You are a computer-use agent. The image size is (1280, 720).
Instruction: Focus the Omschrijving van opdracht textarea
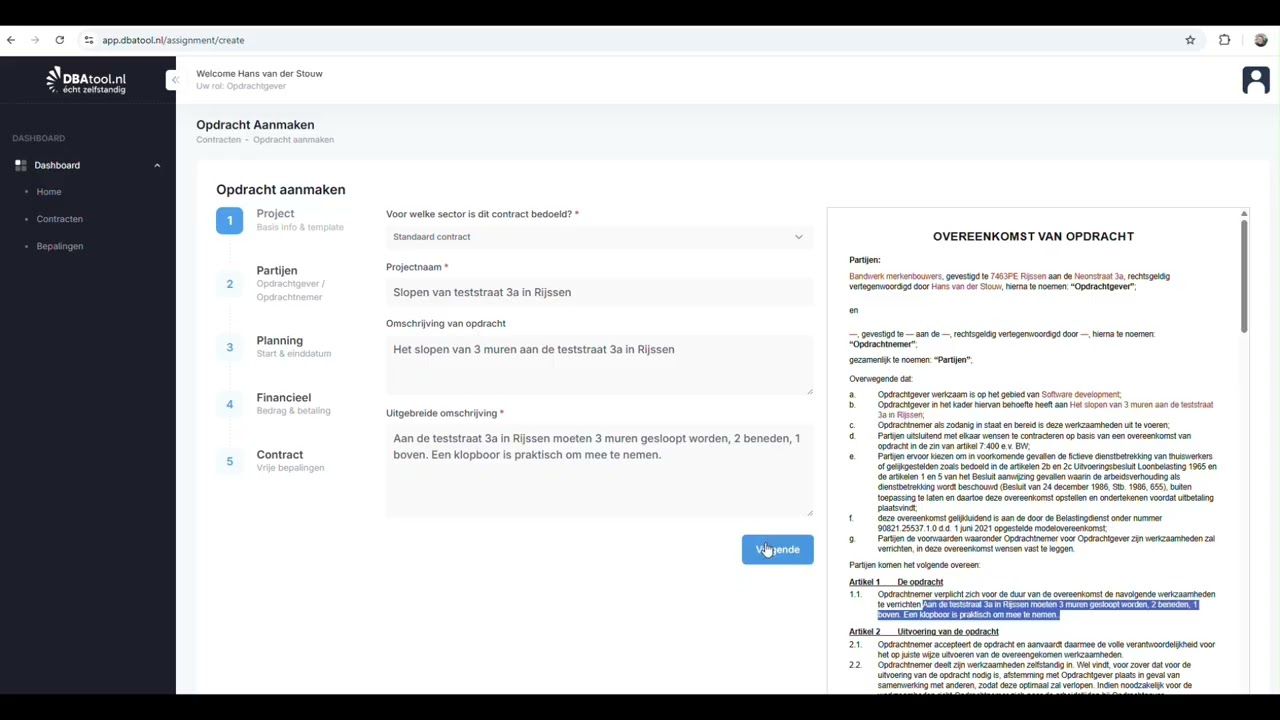599,364
